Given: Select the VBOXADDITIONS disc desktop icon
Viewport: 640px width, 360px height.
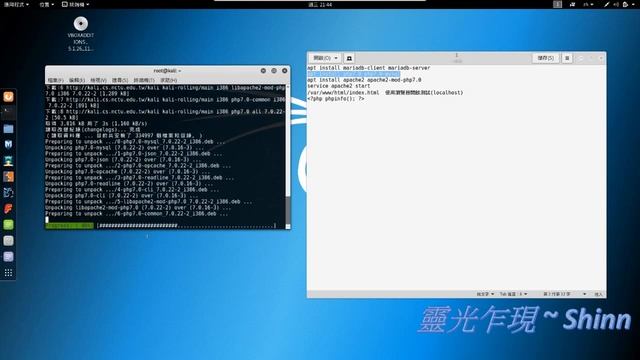Looking at the screenshot, I should coord(80,33).
